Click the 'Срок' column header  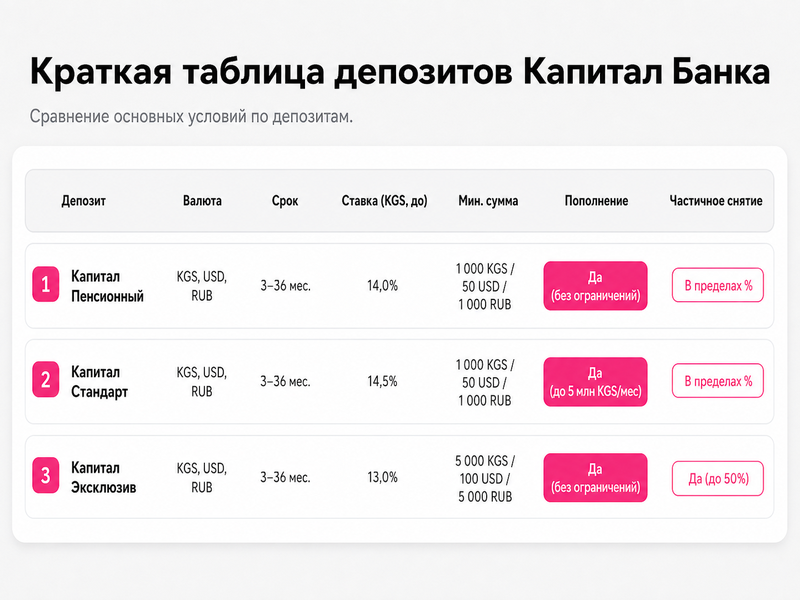point(285,201)
